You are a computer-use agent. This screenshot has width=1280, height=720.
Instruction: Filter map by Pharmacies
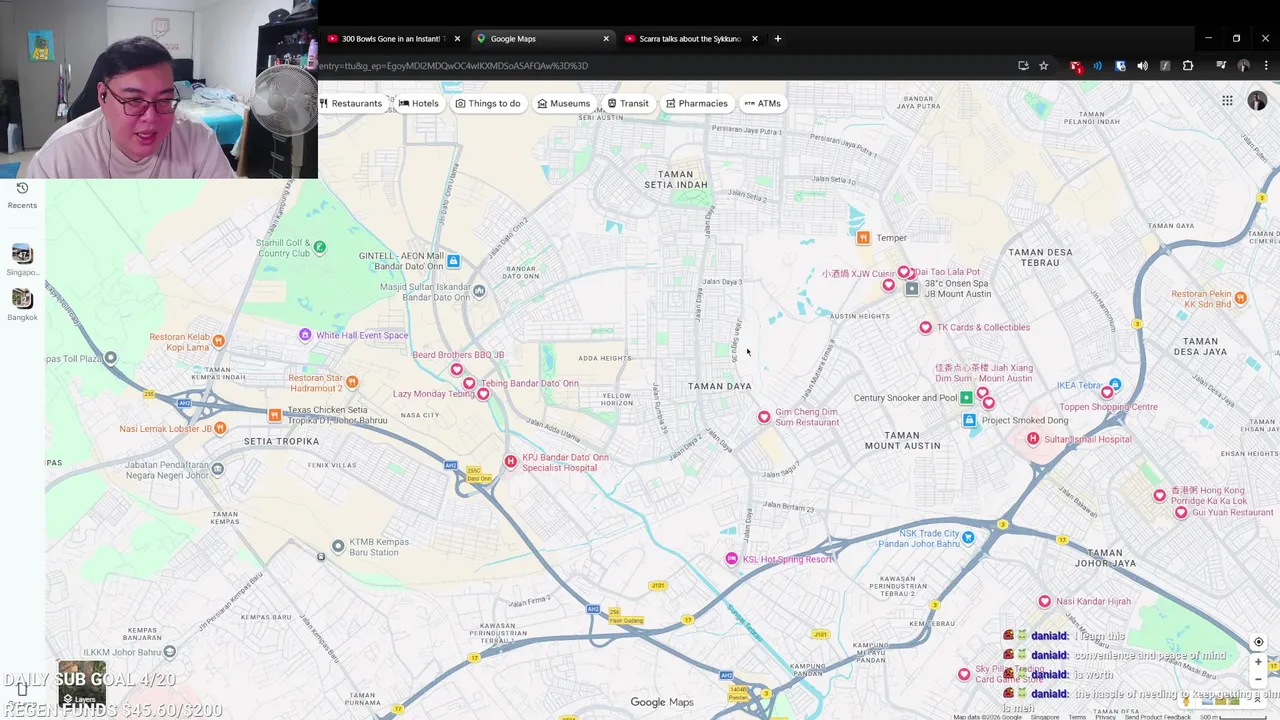click(696, 103)
